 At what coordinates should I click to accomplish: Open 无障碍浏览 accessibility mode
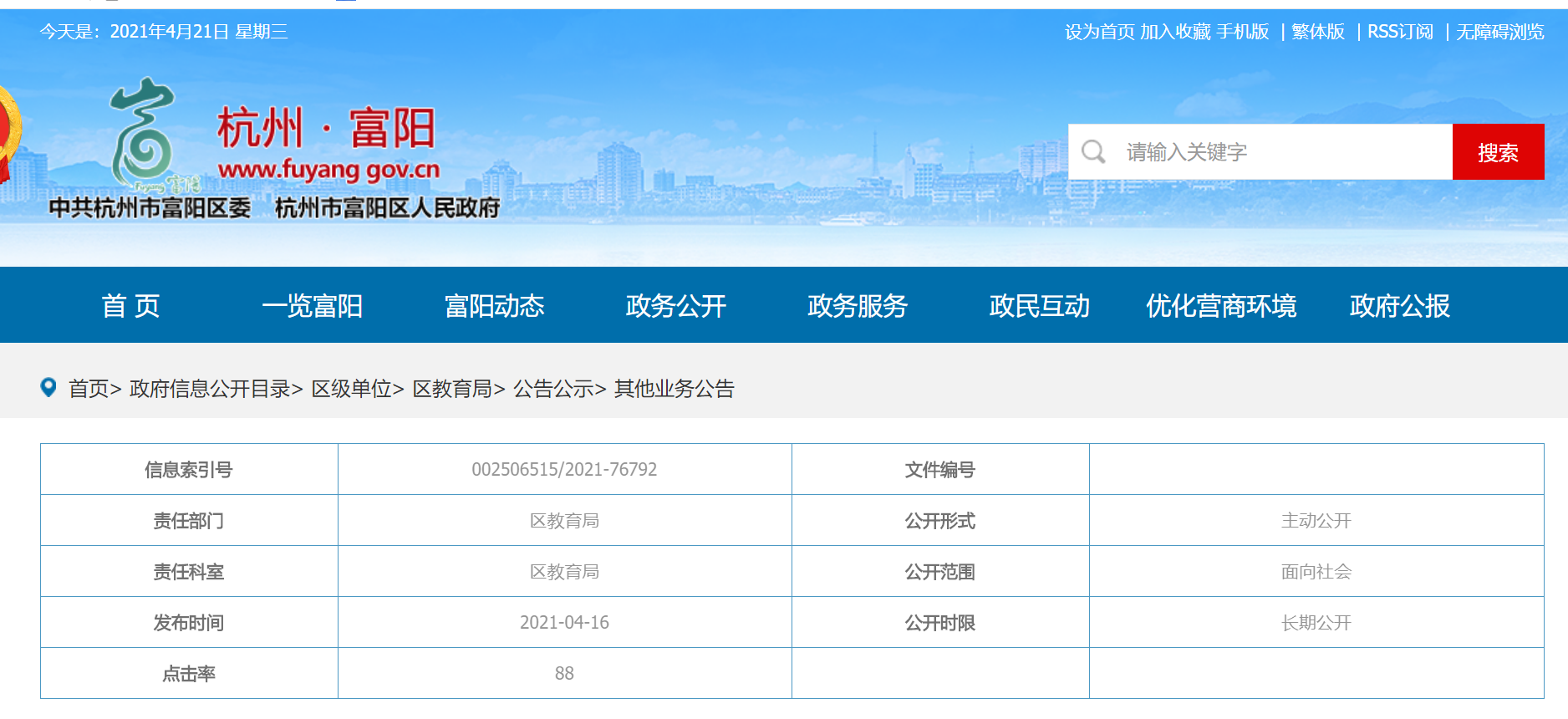pos(1499,32)
